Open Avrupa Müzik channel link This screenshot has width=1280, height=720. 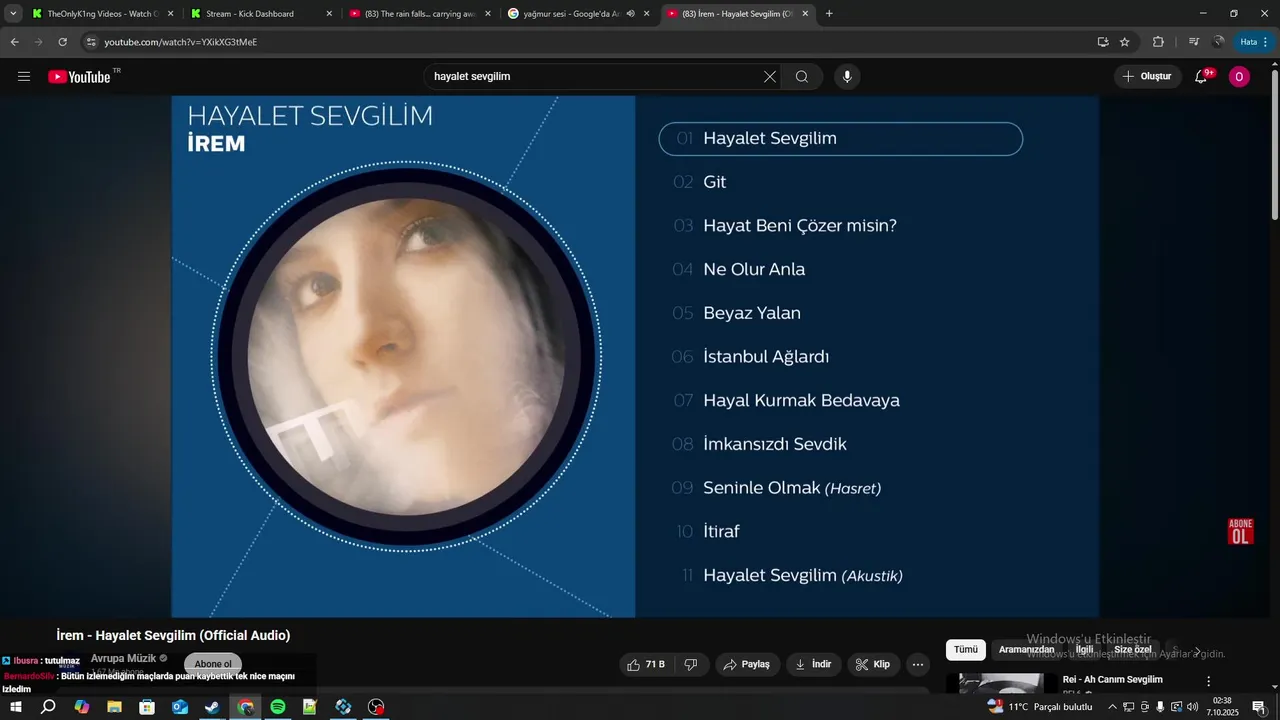[123, 658]
